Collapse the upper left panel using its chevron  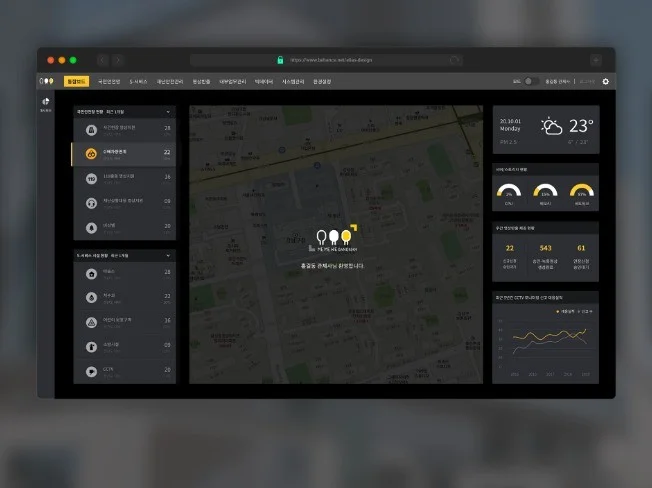click(x=167, y=111)
